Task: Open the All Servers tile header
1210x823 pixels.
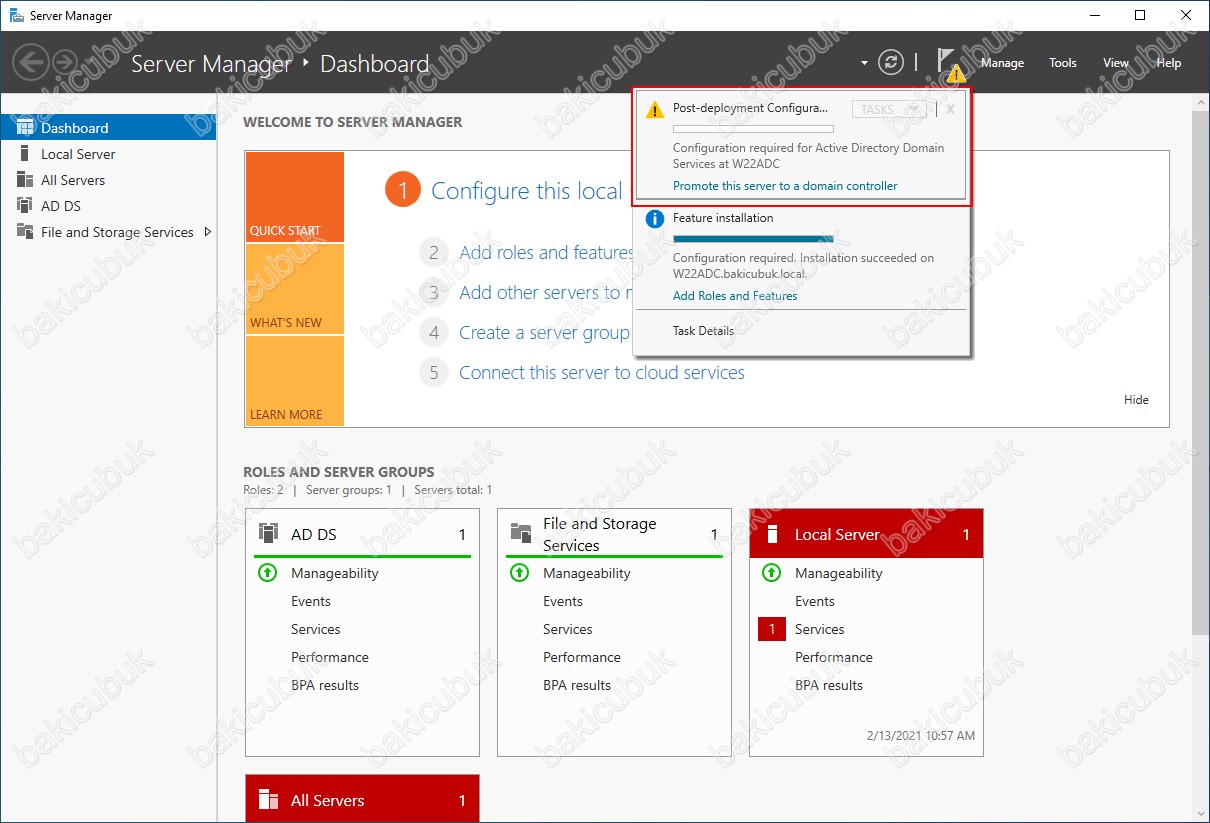Action: (x=362, y=799)
